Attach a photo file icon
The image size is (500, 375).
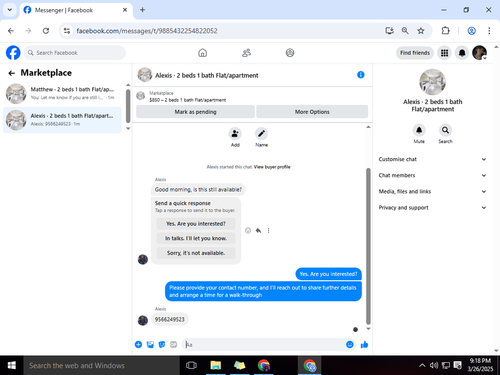(x=150, y=344)
